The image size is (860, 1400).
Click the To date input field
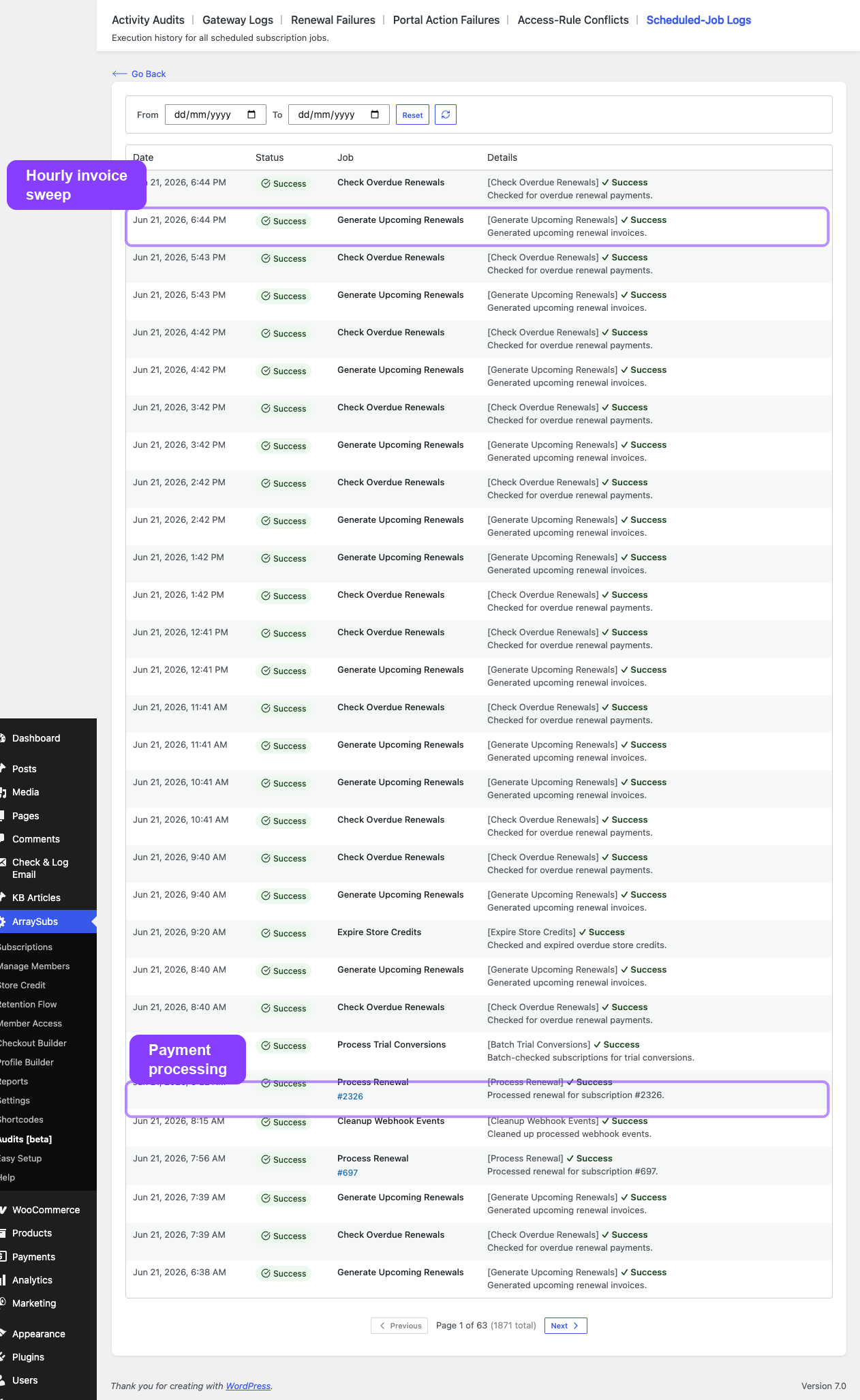(x=339, y=115)
